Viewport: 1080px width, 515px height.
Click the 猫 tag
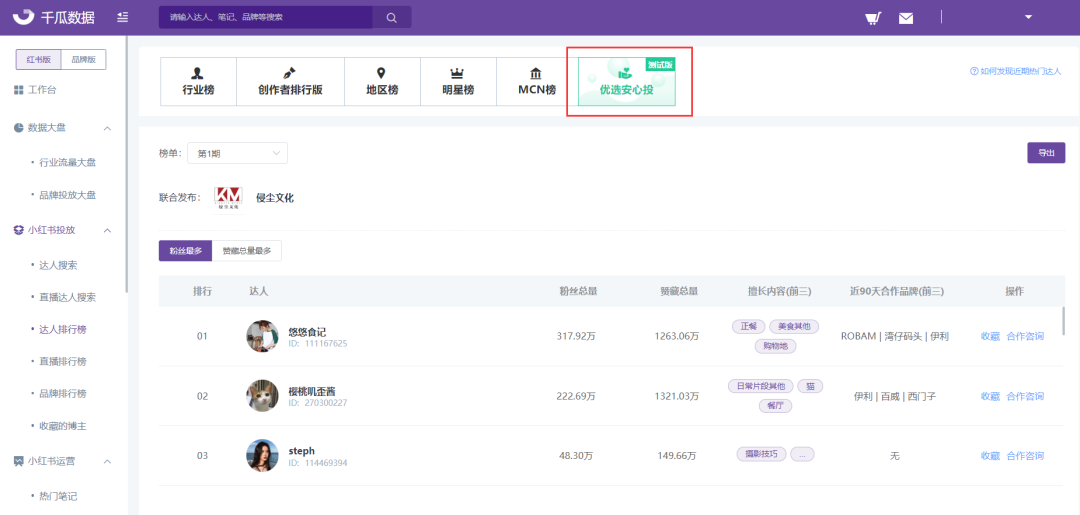811,386
